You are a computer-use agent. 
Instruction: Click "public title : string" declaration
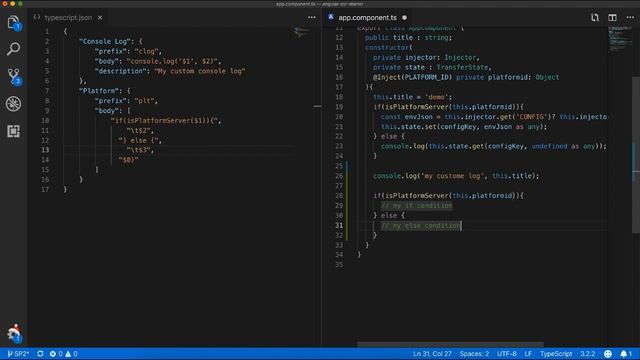click(409, 38)
